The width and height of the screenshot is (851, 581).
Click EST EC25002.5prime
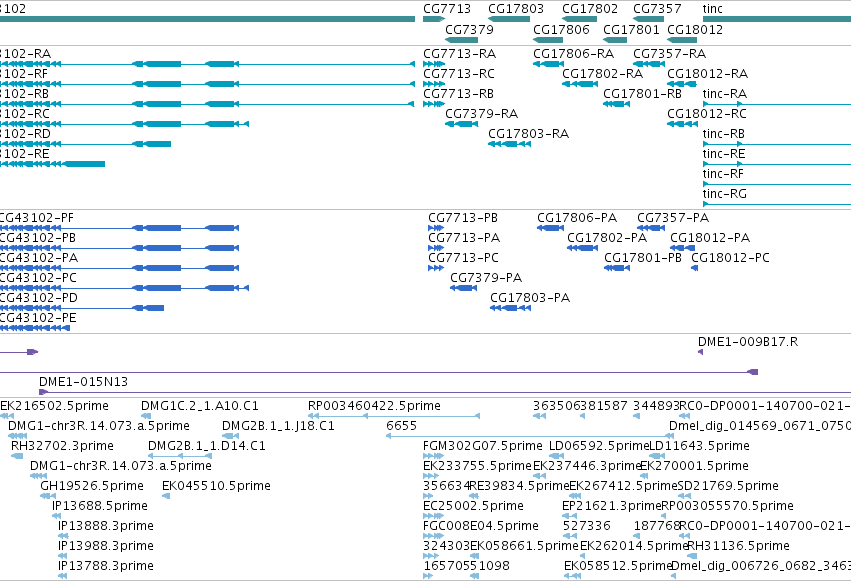[473, 506]
